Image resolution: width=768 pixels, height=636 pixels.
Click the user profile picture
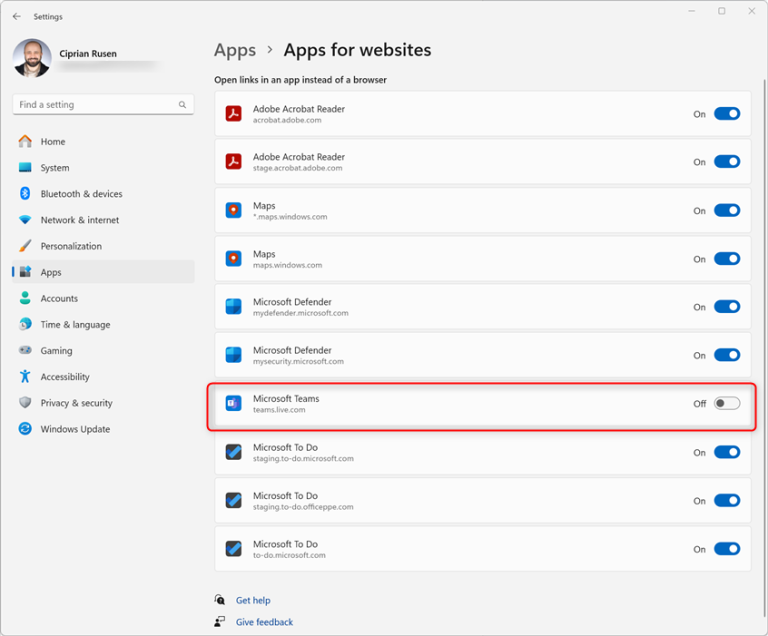pos(32,58)
